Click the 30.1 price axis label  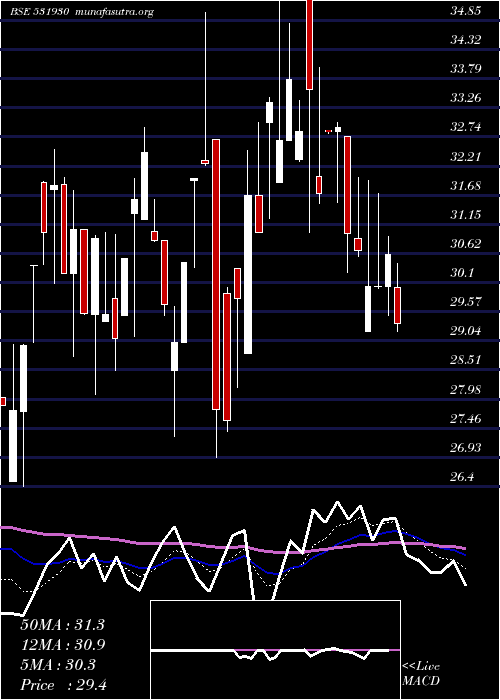462,272
